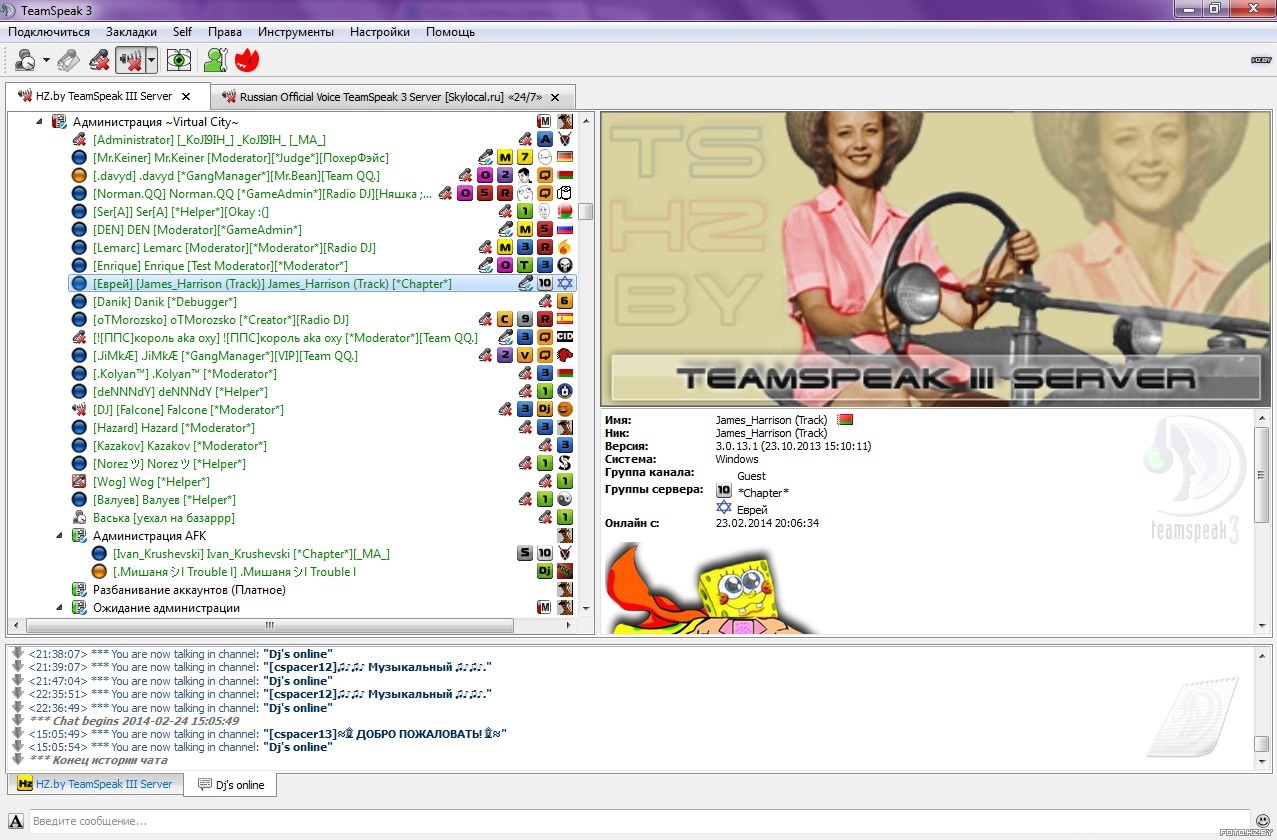The height and width of the screenshot is (840, 1277).
Task: Click the tag-shaped icon left of microphone mute
Action: coord(68,60)
